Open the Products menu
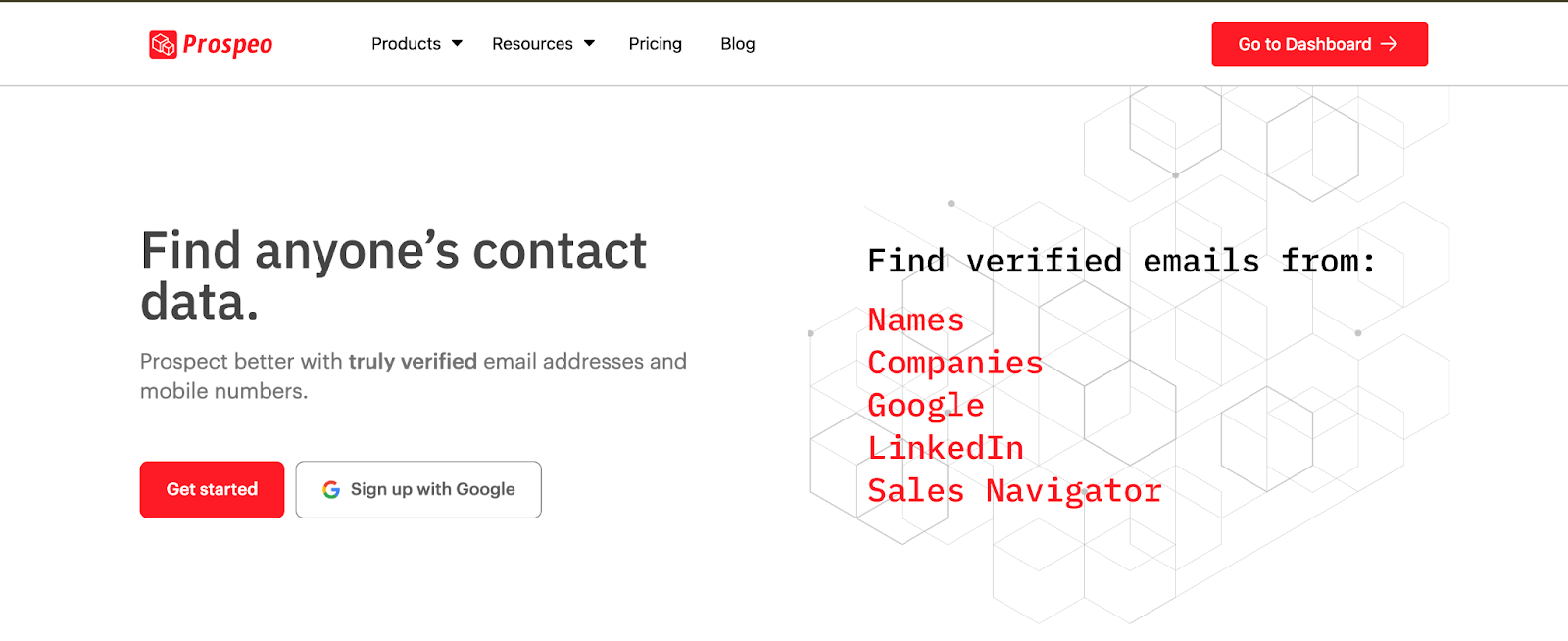Screen dimensions: 1568x641 pyautogui.click(x=406, y=44)
